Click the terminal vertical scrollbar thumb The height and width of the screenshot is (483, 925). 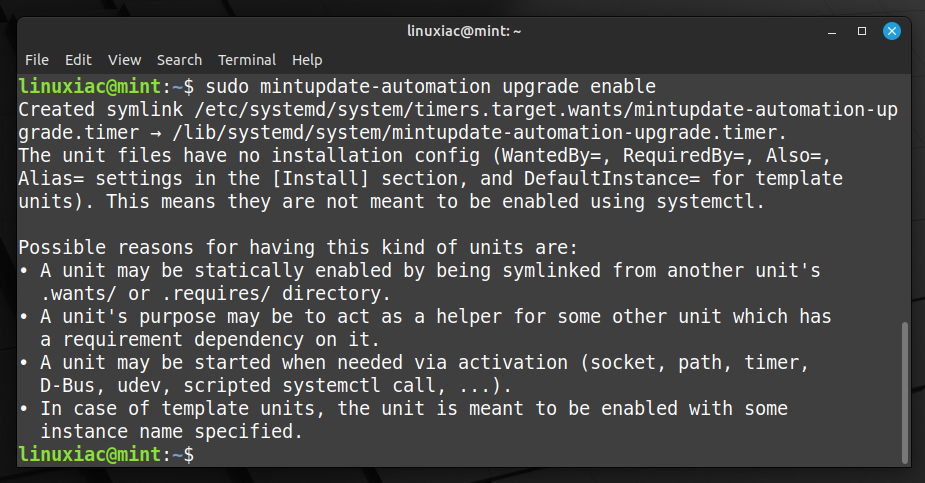click(x=905, y=393)
